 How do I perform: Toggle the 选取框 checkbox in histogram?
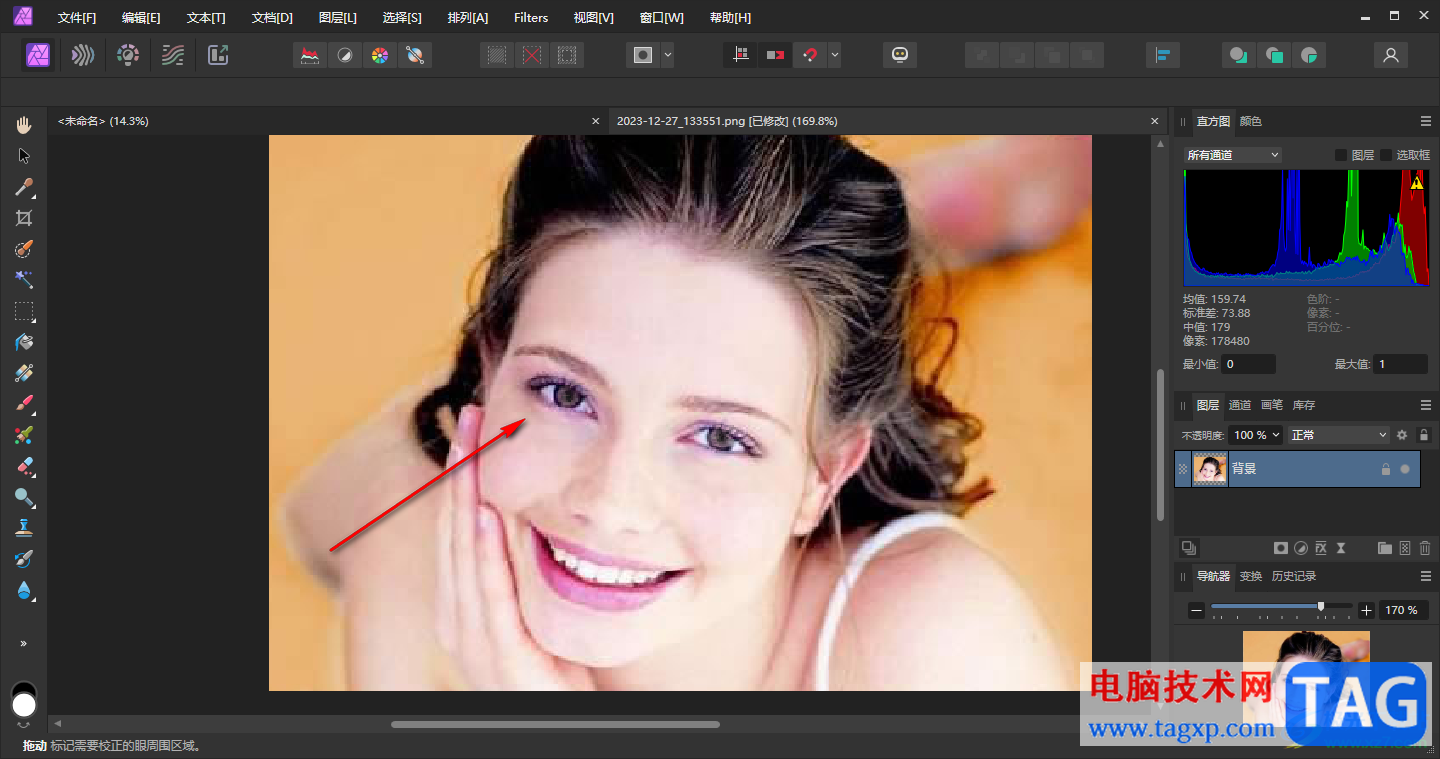coord(1386,155)
